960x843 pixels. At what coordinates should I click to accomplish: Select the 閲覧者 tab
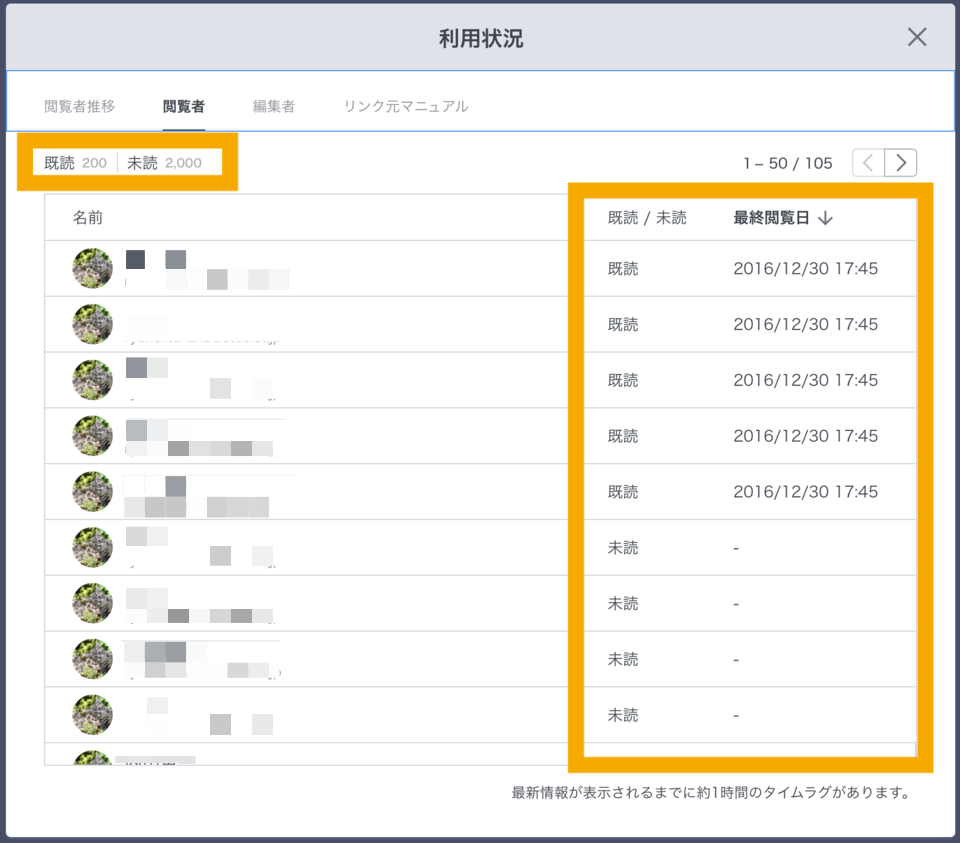tap(184, 106)
